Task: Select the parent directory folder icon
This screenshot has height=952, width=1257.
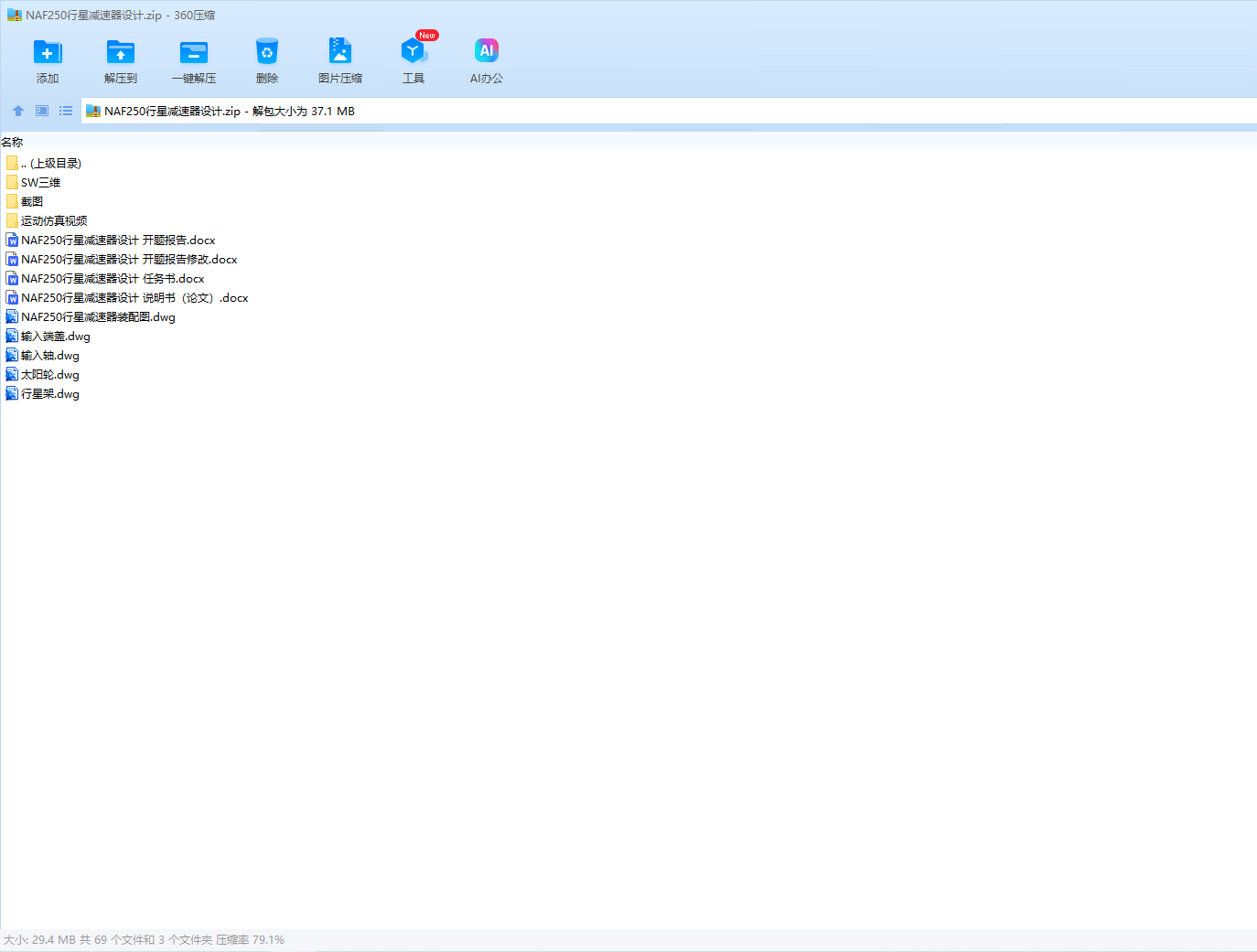Action: [12, 163]
